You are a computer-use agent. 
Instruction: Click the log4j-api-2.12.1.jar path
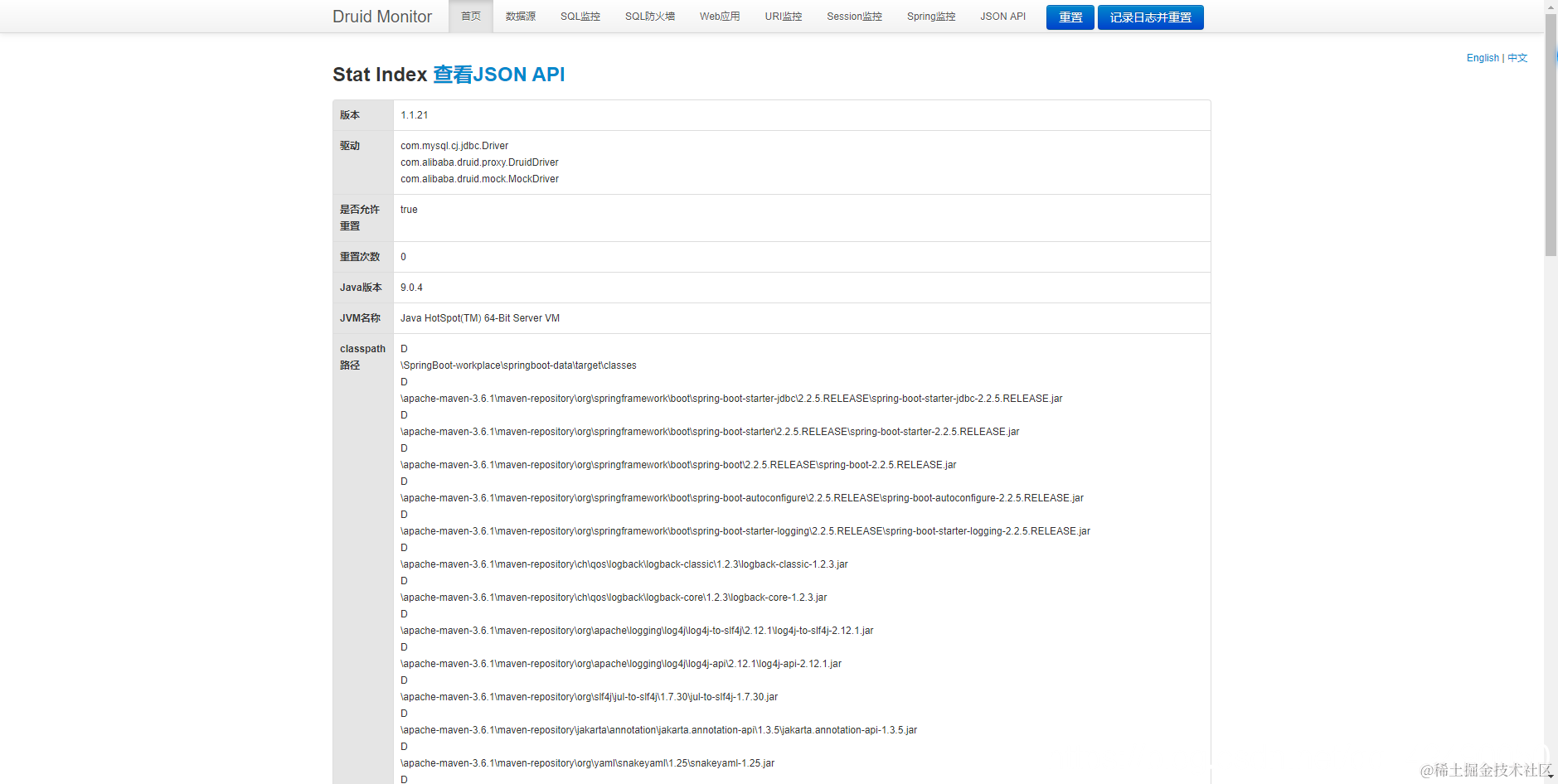(621, 664)
